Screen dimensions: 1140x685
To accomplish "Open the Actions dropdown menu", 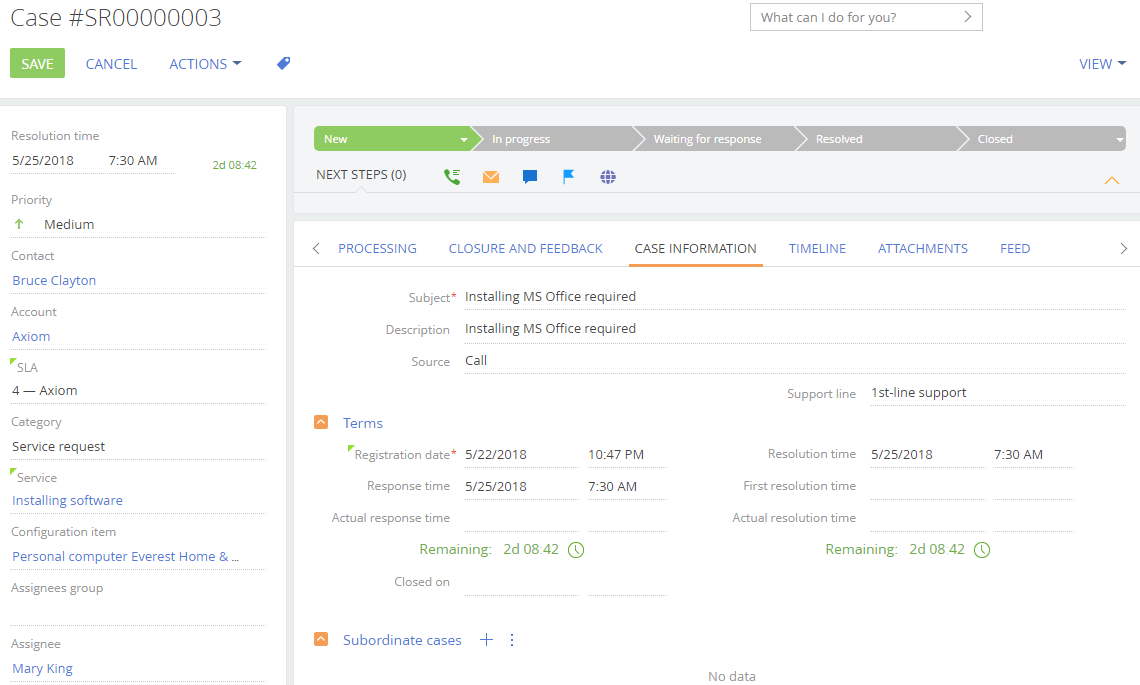I will (205, 63).
